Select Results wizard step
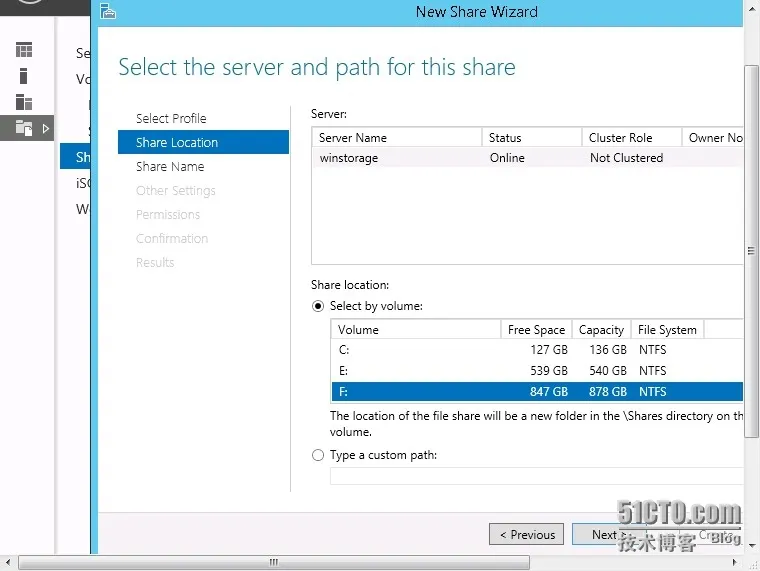 coord(155,263)
